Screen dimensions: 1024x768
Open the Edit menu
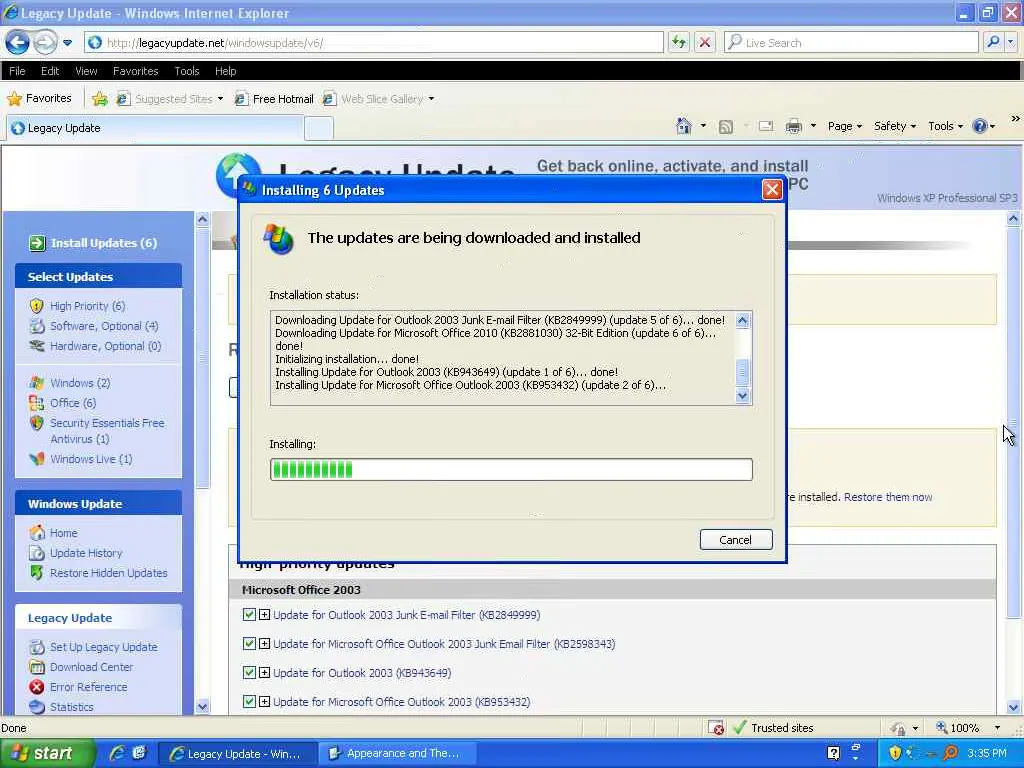point(50,71)
